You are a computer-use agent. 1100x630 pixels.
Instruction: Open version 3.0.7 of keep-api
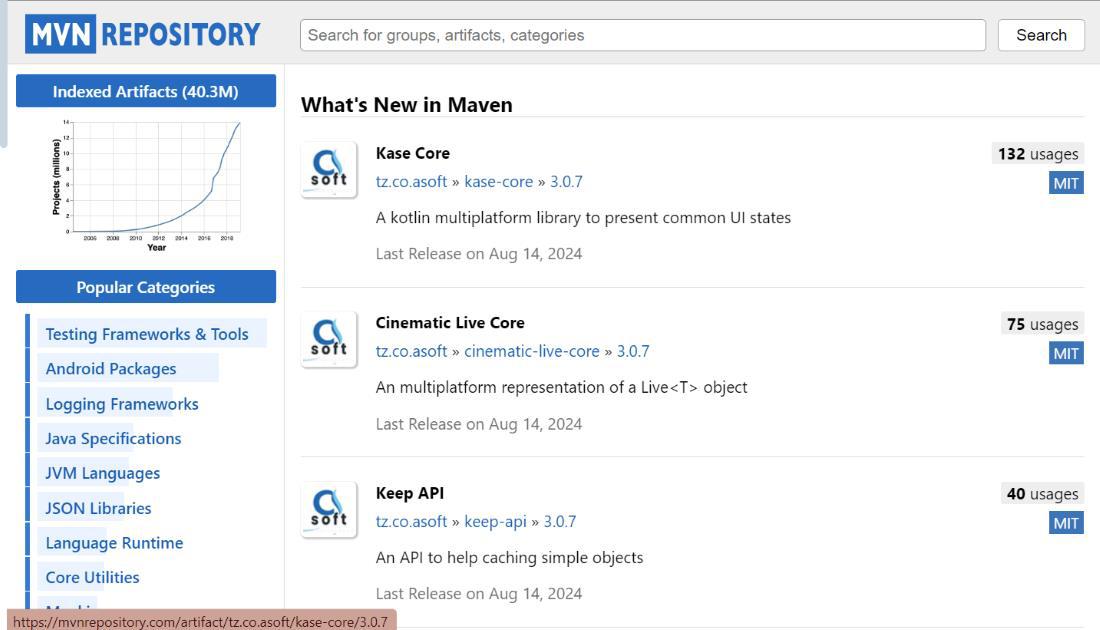(x=560, y=522)
